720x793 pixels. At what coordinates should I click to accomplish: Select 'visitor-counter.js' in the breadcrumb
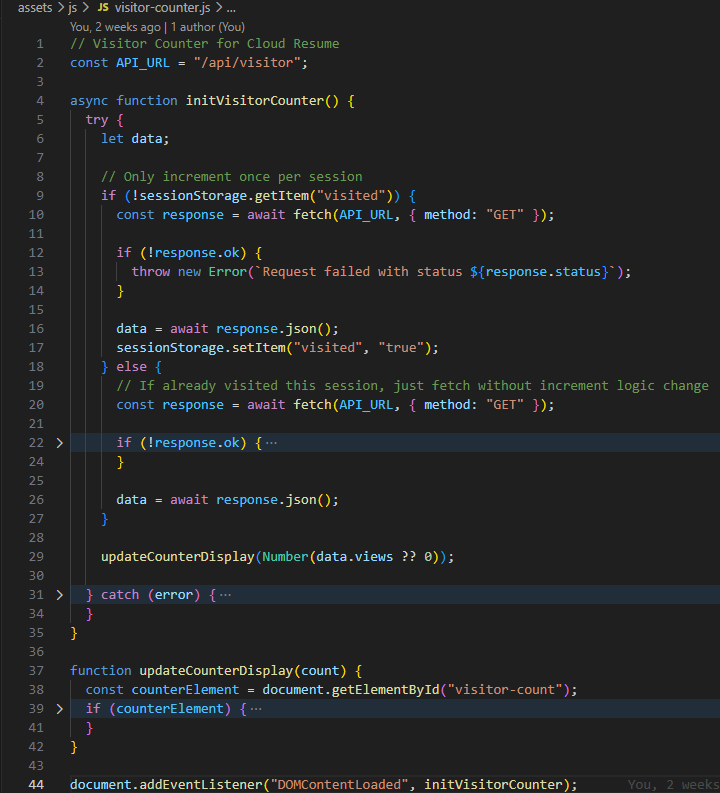[x=162, y=8]
